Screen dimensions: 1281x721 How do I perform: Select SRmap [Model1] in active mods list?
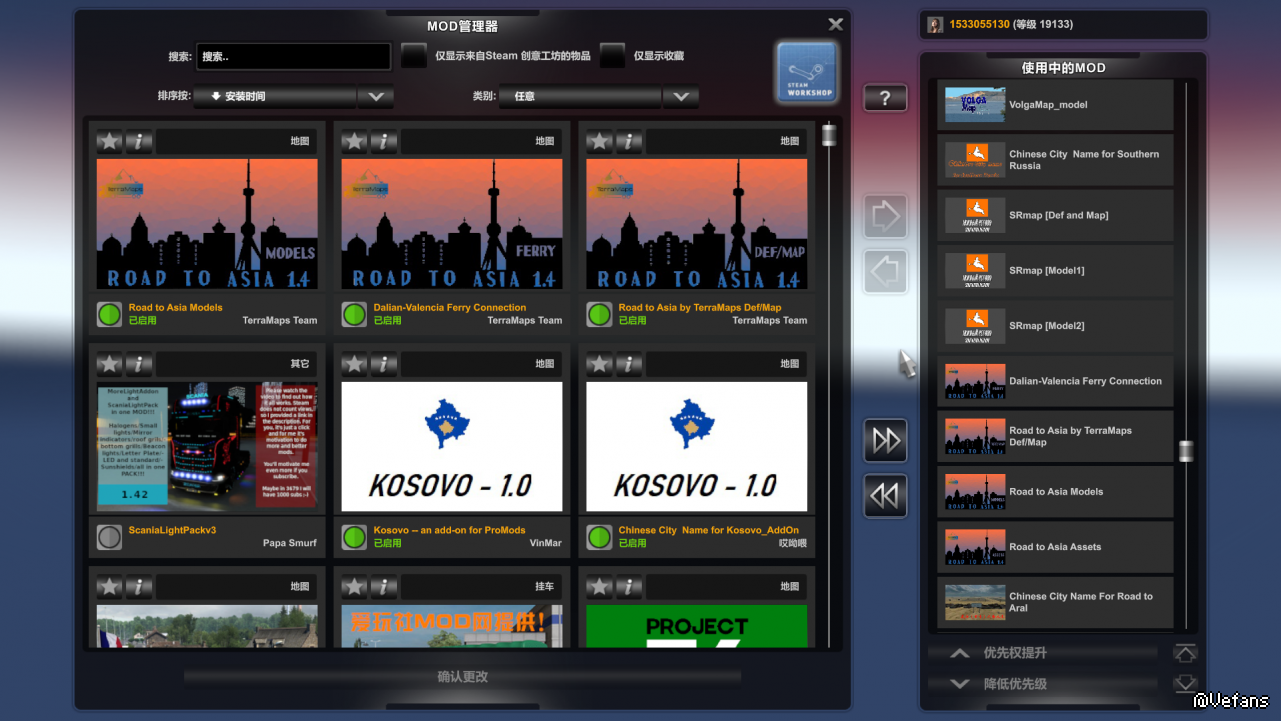coord(1055,271)
